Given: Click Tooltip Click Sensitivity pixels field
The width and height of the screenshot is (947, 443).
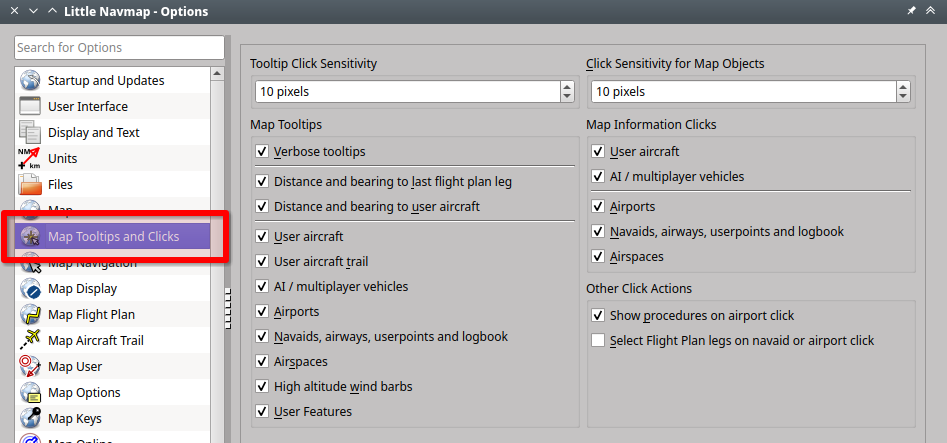Looking at the screenshot, I should 408,92.
